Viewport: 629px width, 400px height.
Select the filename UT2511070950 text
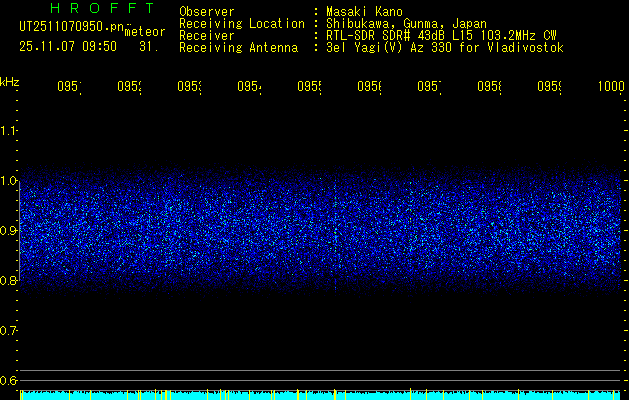pyautogui.click(x=72, y=27)
